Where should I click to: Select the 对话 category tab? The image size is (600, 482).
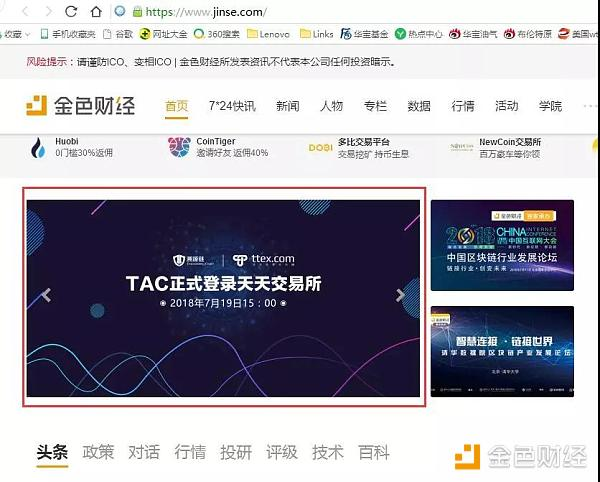tap(144, 453)
